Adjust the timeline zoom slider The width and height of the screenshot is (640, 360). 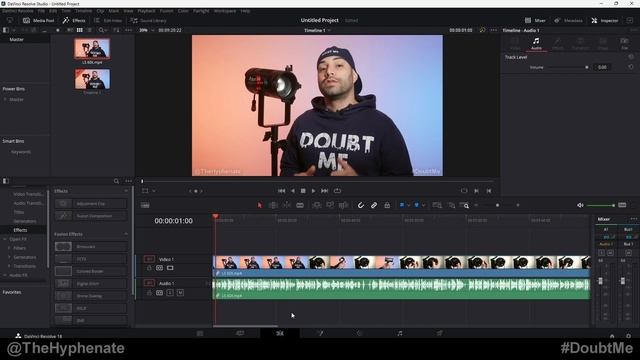(497, 205)
